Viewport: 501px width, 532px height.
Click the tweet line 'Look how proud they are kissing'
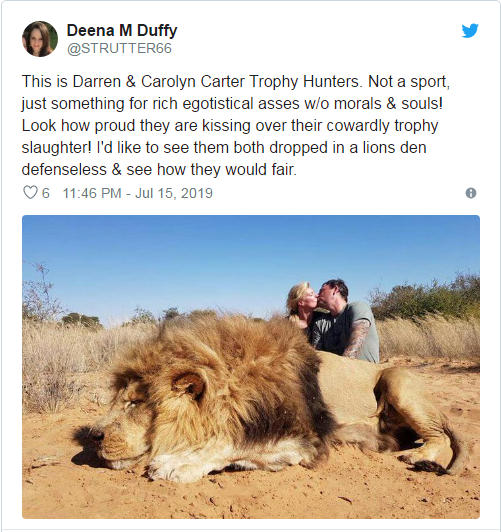230,126
